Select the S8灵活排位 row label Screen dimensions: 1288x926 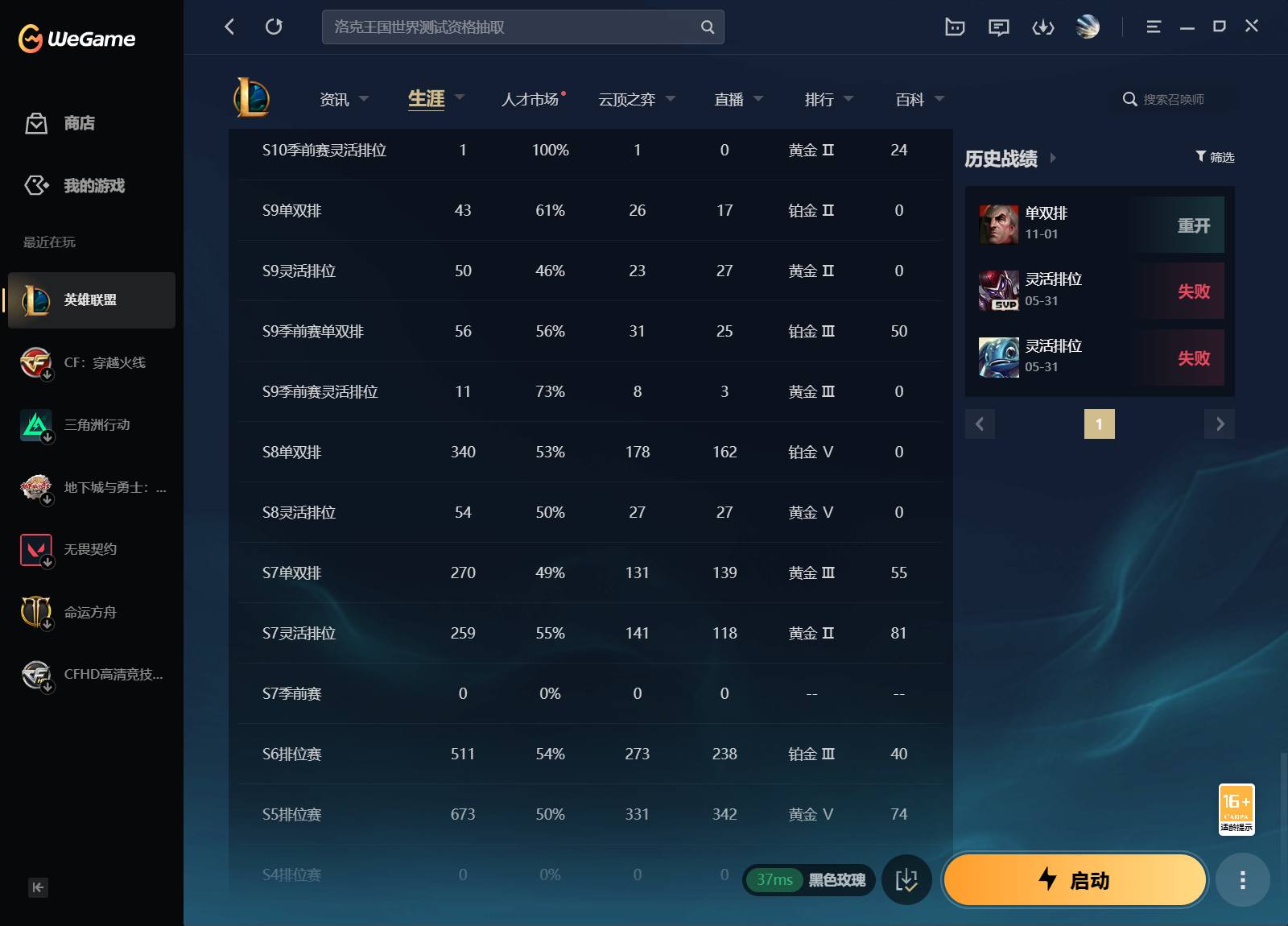click(299, 513)
